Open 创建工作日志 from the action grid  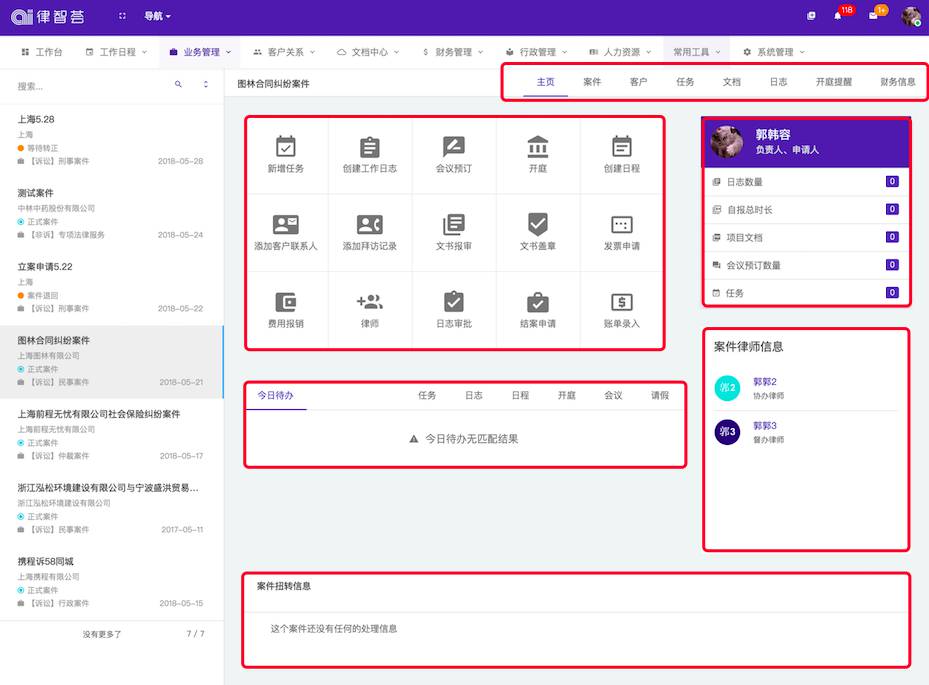point(370,147)
